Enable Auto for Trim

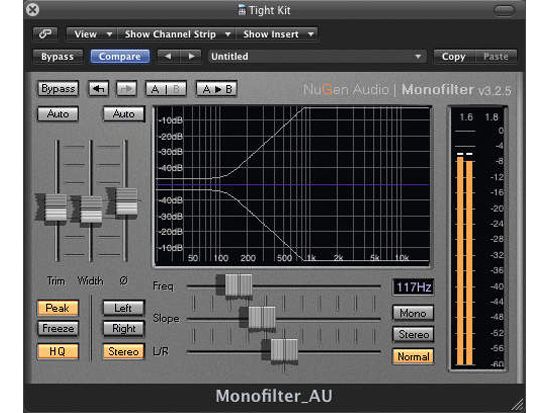tap(58, 114)
